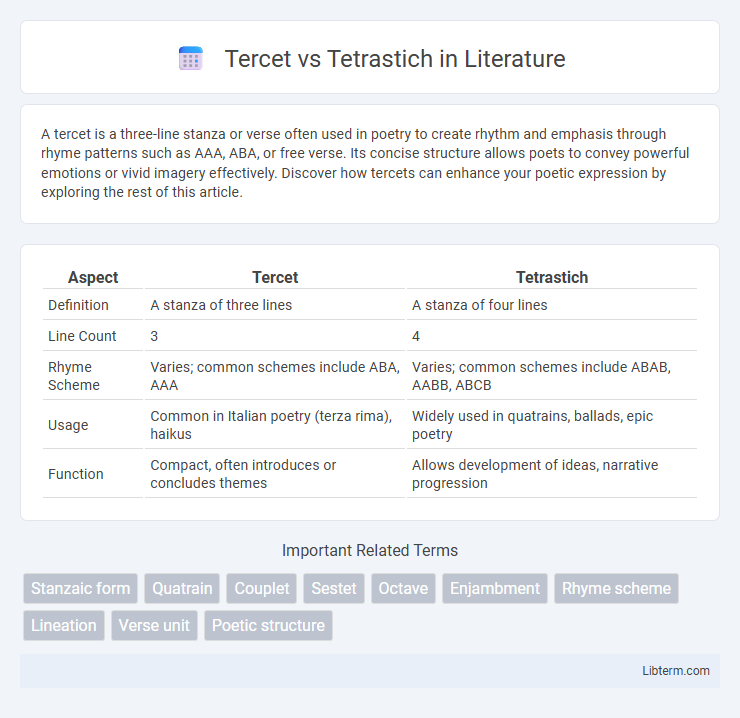Image resolution: width=740 pixels, height=718 pixels.
Task: Select the Definition row label
Action: [x=78, y=305]
